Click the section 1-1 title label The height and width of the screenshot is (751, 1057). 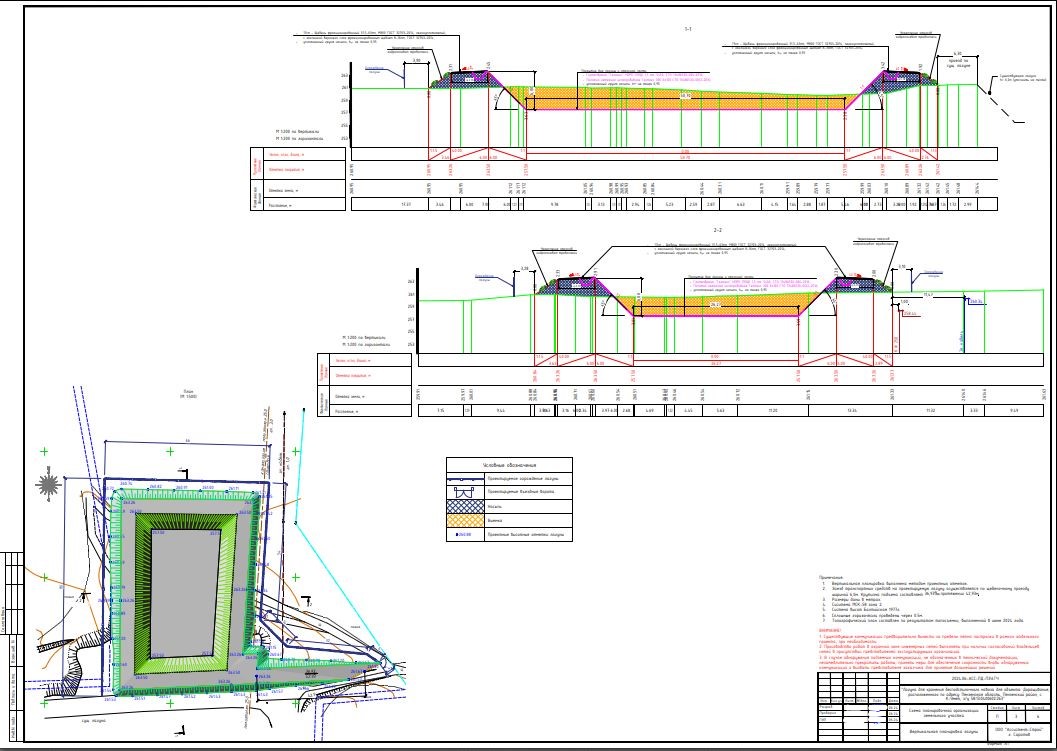[x=688, y=29]
